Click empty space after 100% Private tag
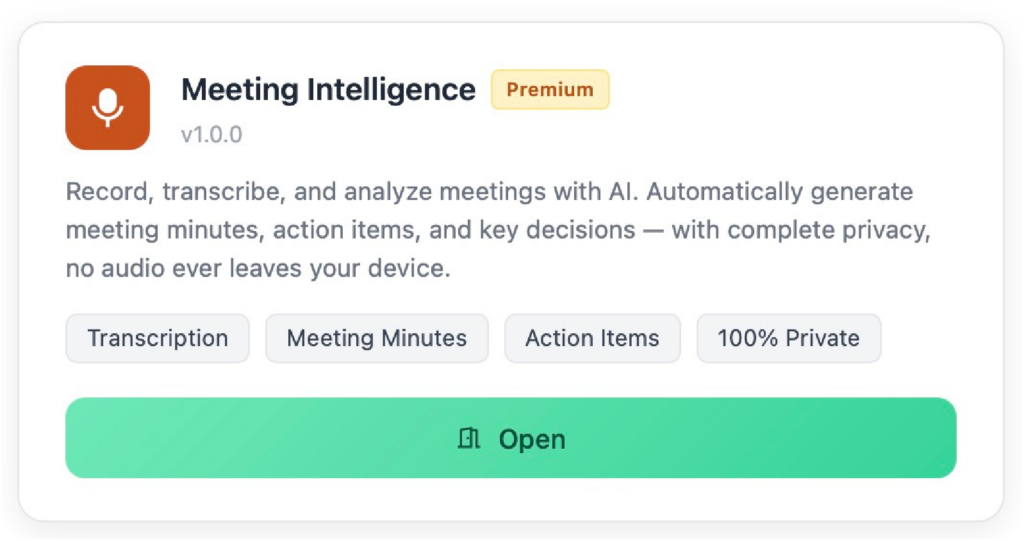The height and width of the screenshot is (541, 1024). point(919,338)
